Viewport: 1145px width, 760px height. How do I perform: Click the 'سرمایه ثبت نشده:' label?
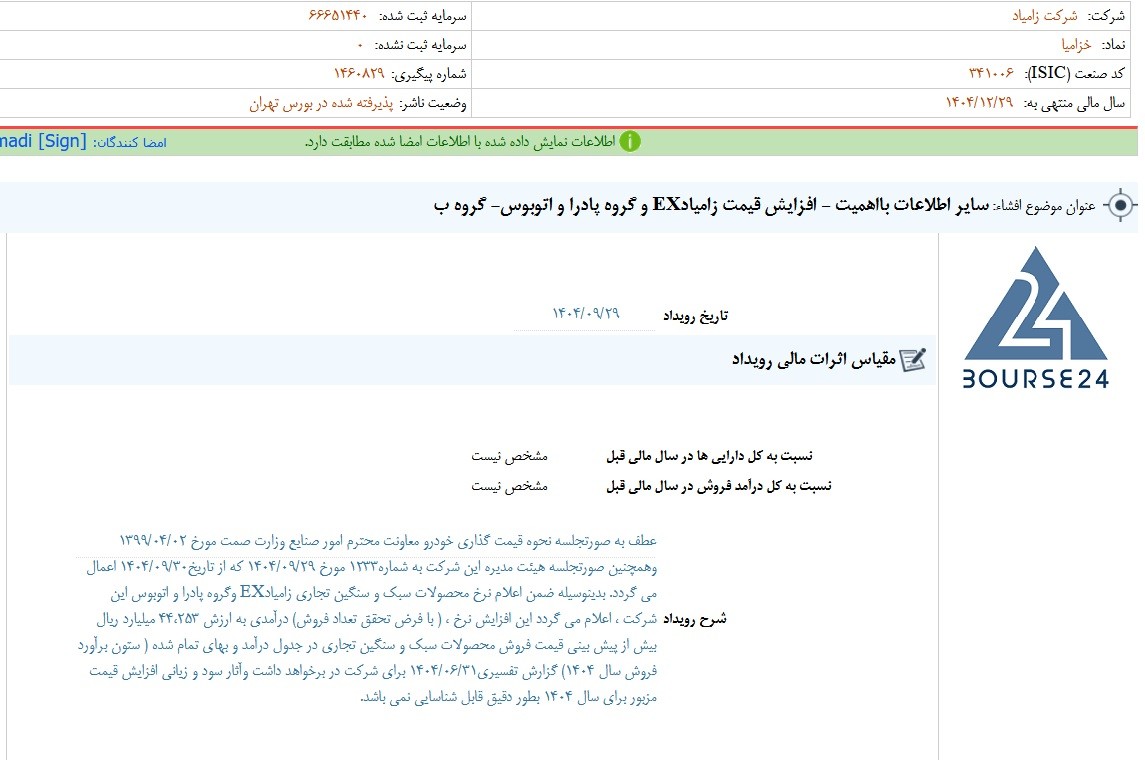click(421, 45)
